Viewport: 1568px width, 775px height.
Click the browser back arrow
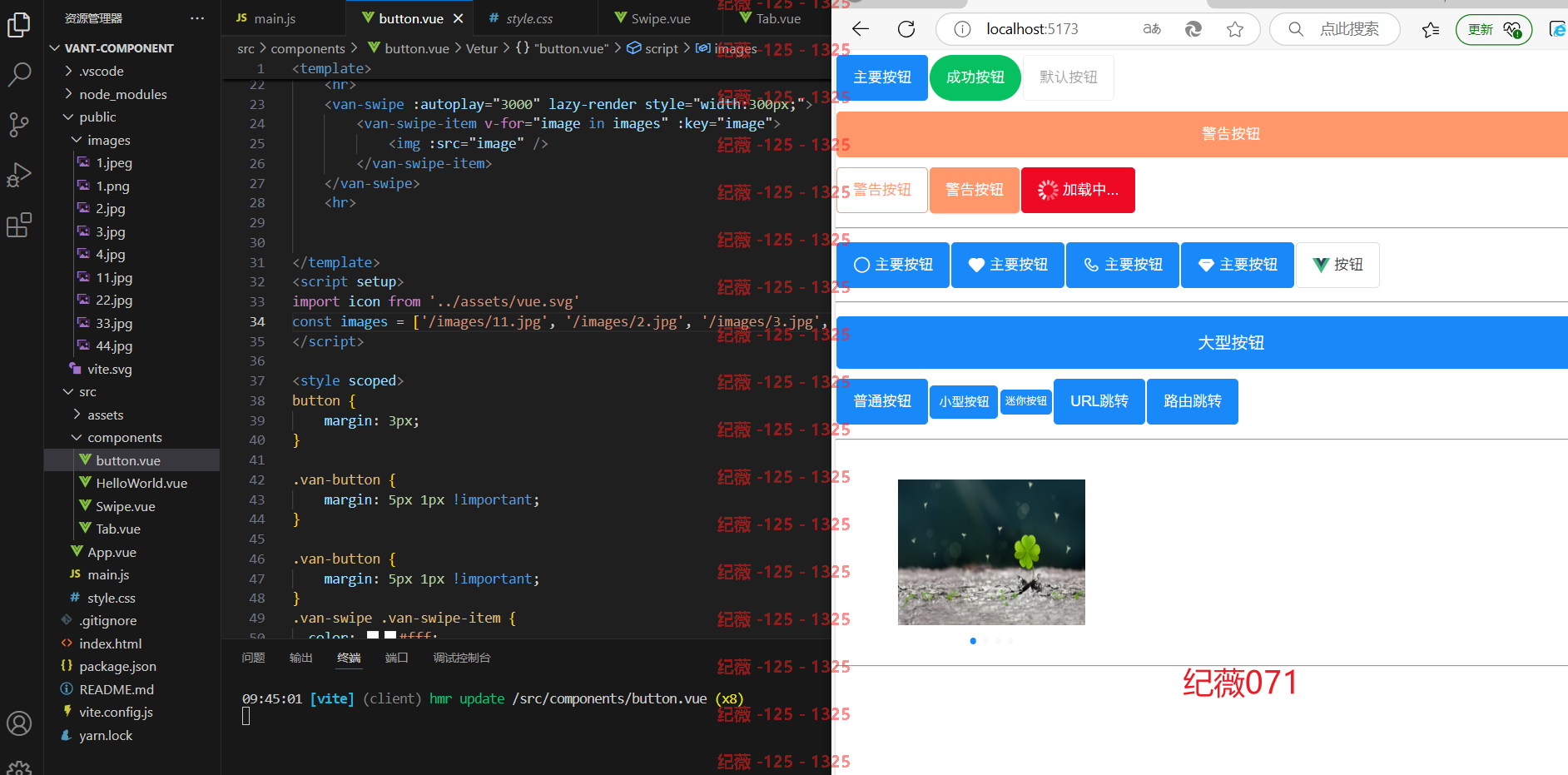coord(861,29)
